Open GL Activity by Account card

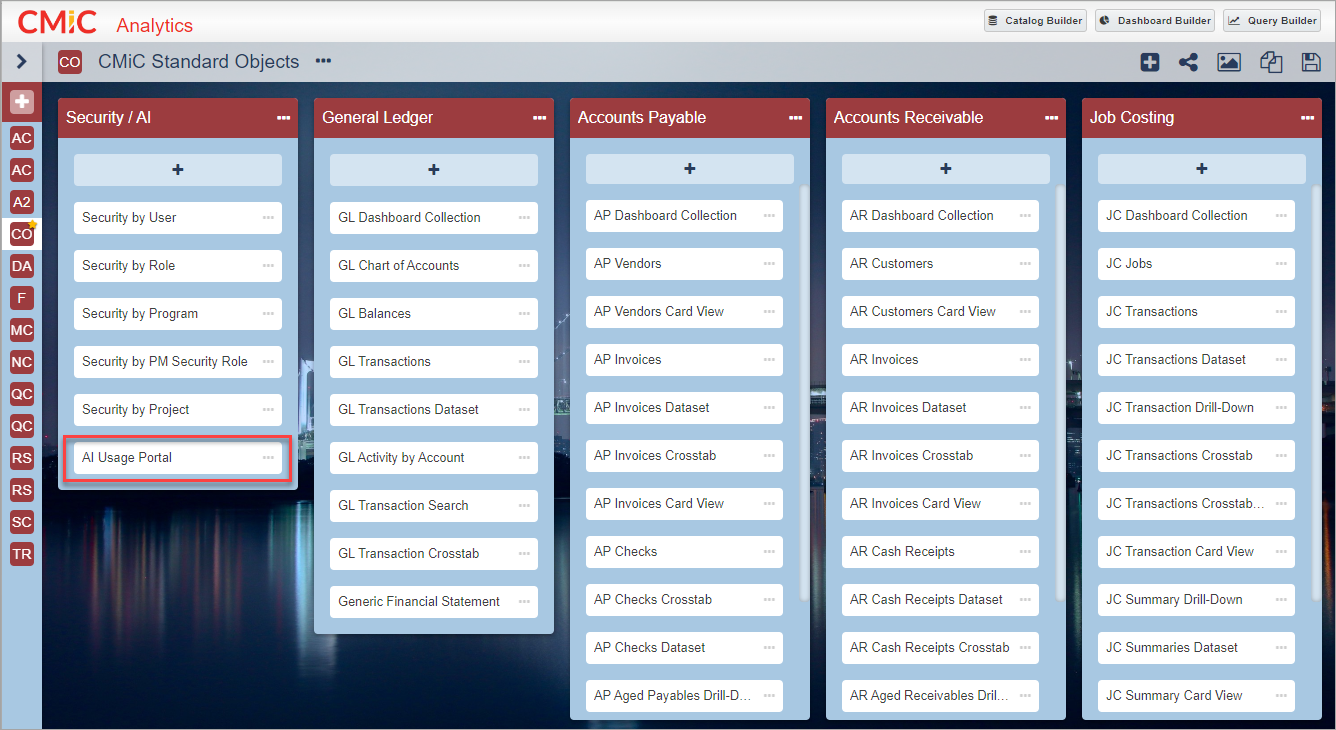tap(434, 458)
